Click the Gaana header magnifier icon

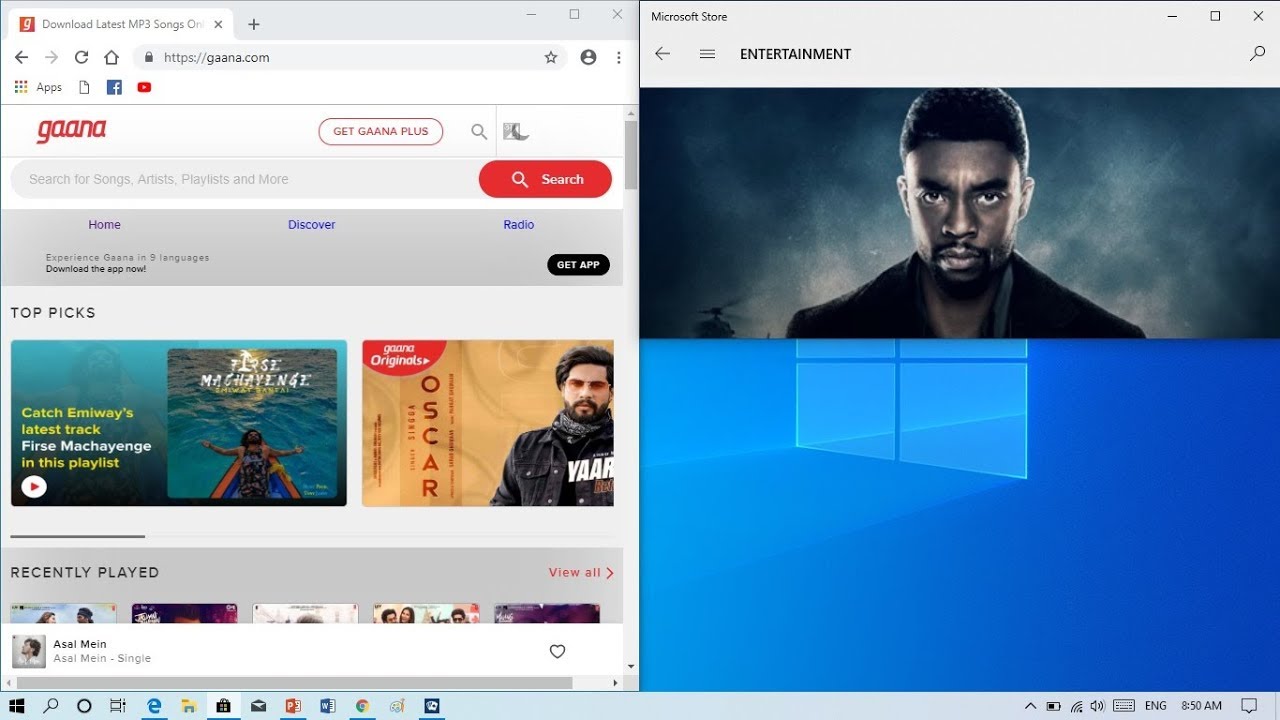coord(479,131)
